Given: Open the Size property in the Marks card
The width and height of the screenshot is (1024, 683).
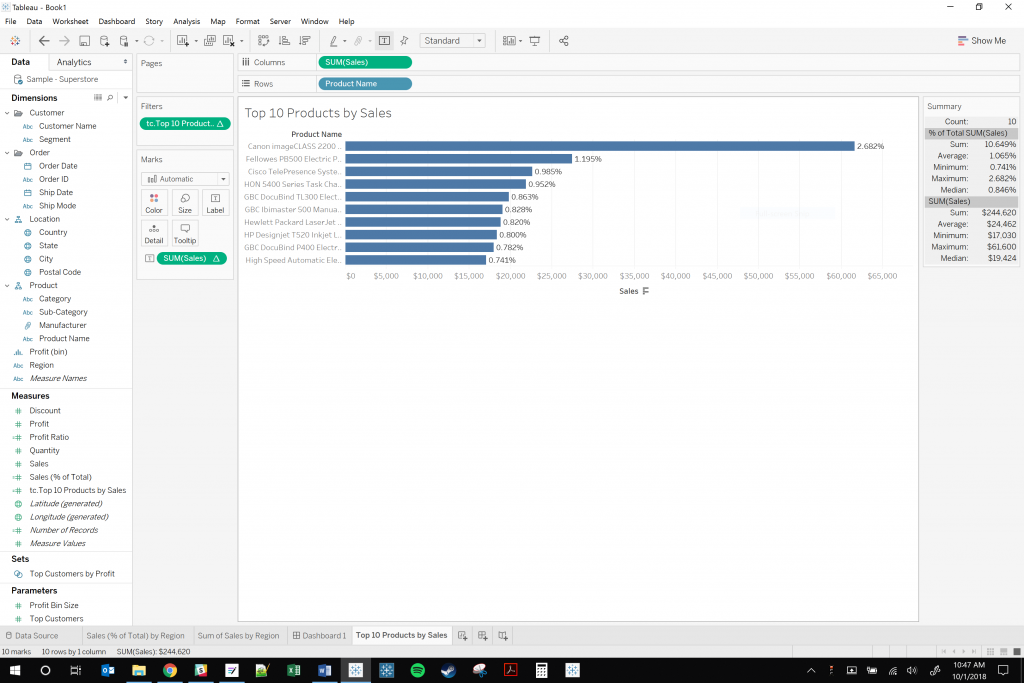Looking at the screenshot, I should [x=184, y=203].
